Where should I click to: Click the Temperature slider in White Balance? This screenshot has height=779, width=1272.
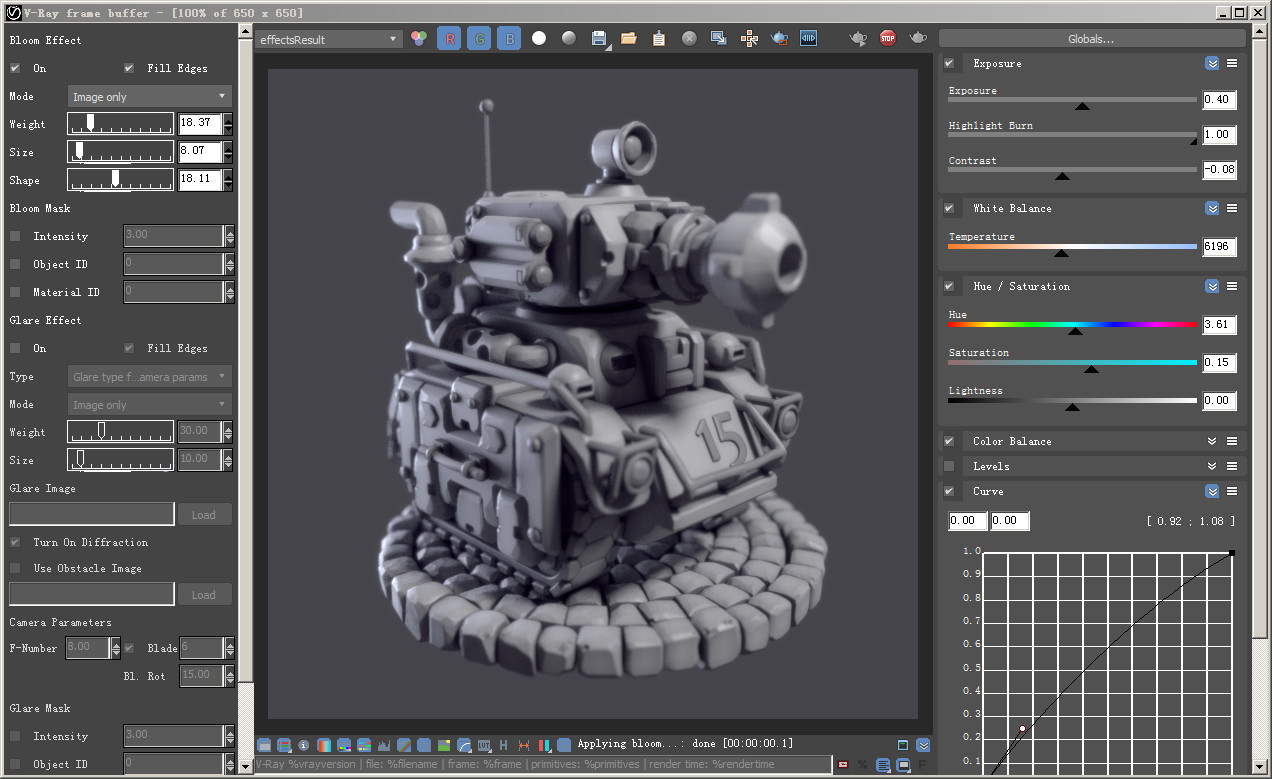pyautogui.click(x=1072, y=247)
